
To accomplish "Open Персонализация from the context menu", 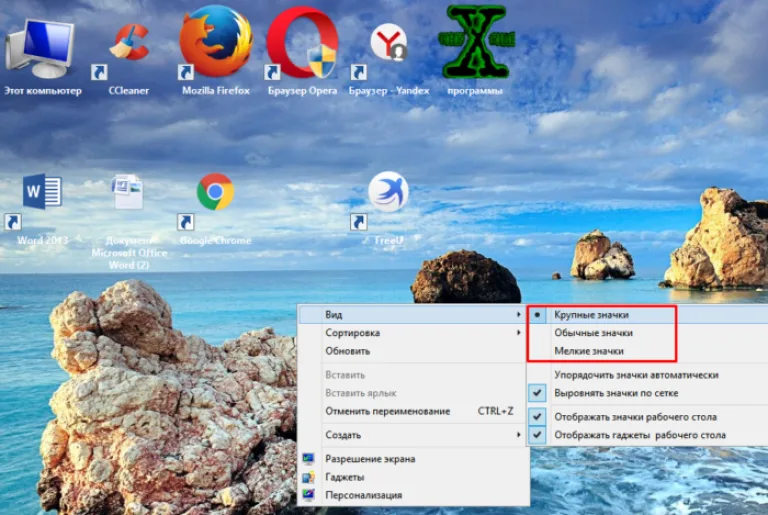I will pyautogui.click(x=413, y=495).
